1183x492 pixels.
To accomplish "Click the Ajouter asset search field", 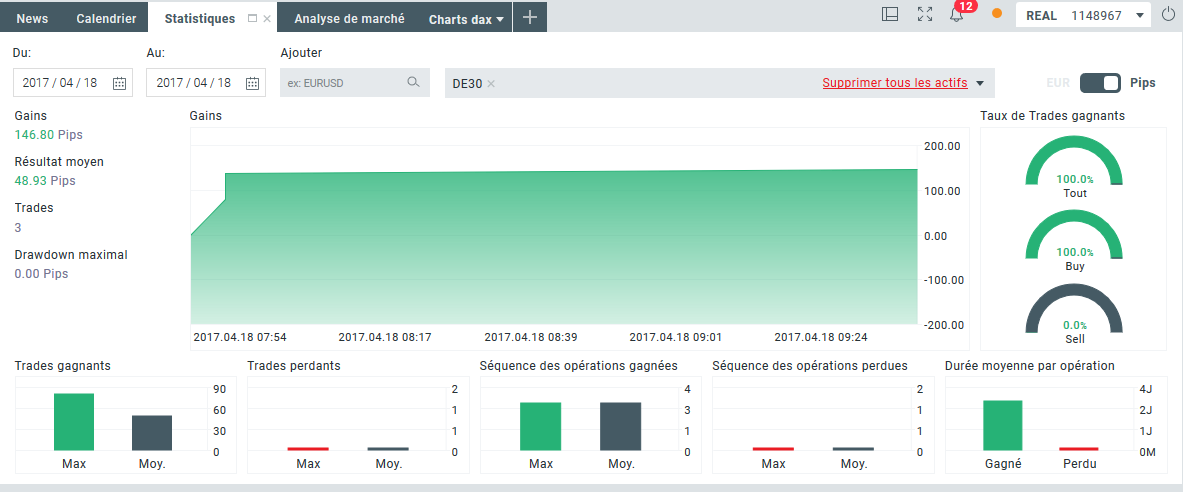I will pos(355,83).
